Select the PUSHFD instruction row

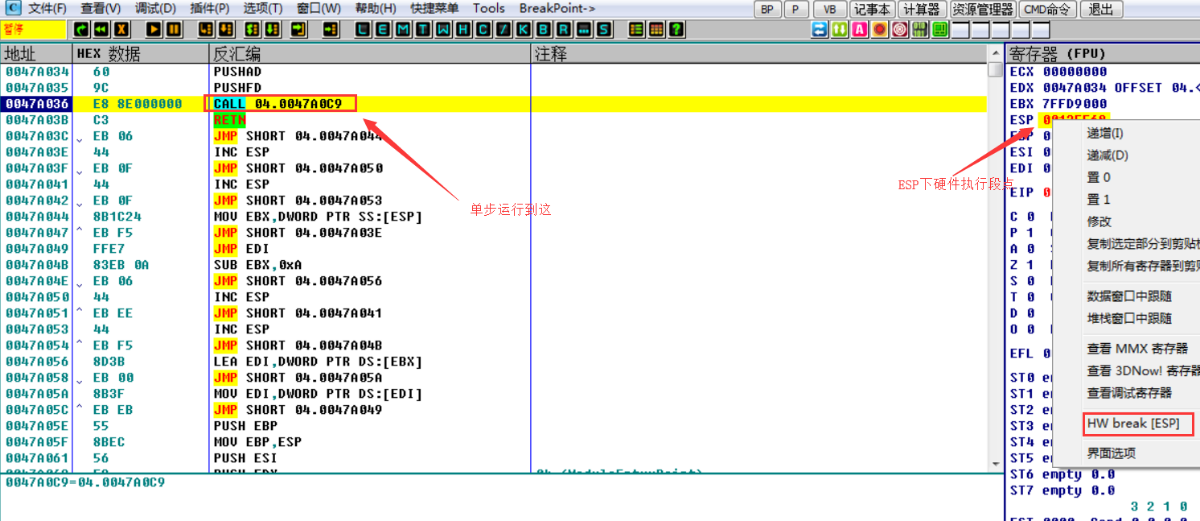click(x=494, y=88)
